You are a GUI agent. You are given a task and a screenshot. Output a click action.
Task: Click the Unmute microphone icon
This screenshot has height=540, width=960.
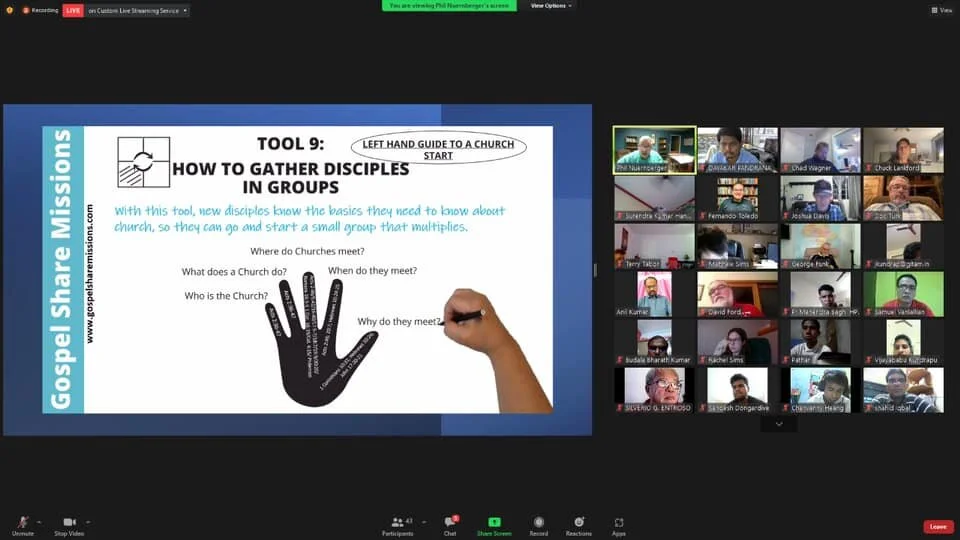23,522
